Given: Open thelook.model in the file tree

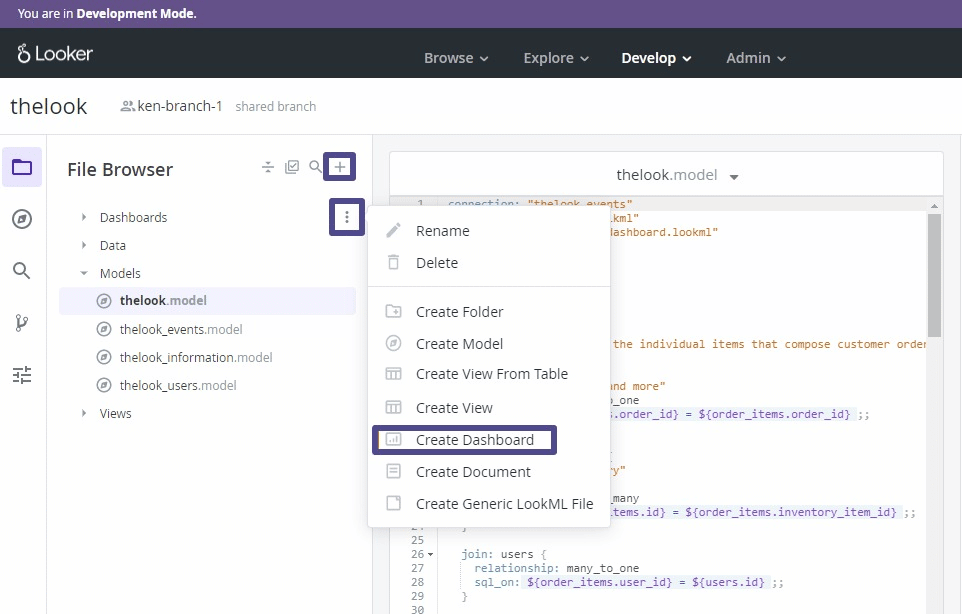Looking at the screenshot, I should click(207, 301).
